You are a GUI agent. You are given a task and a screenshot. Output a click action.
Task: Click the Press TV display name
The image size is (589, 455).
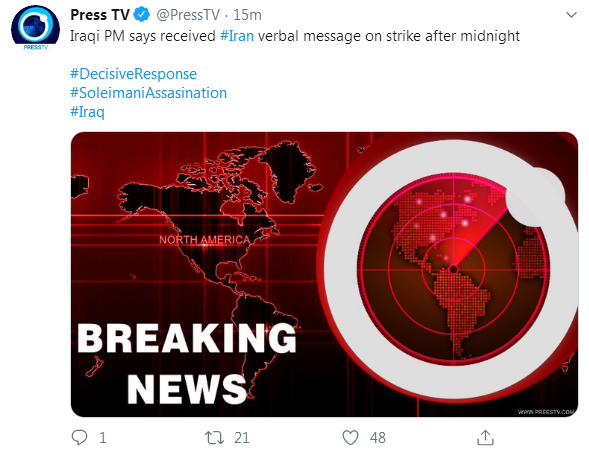[x=100, y=15]
